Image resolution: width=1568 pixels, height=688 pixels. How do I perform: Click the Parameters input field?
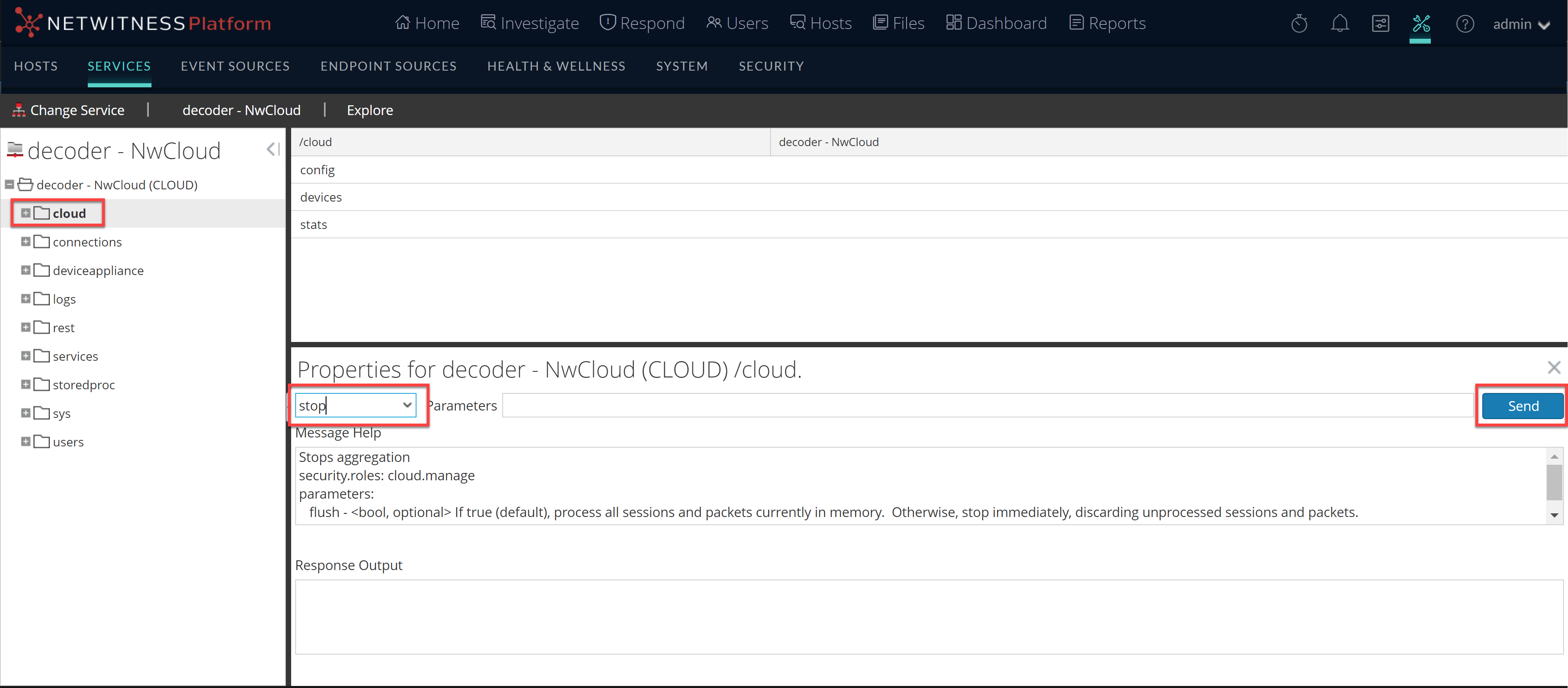pyautogui.click(x=987, y=405)
